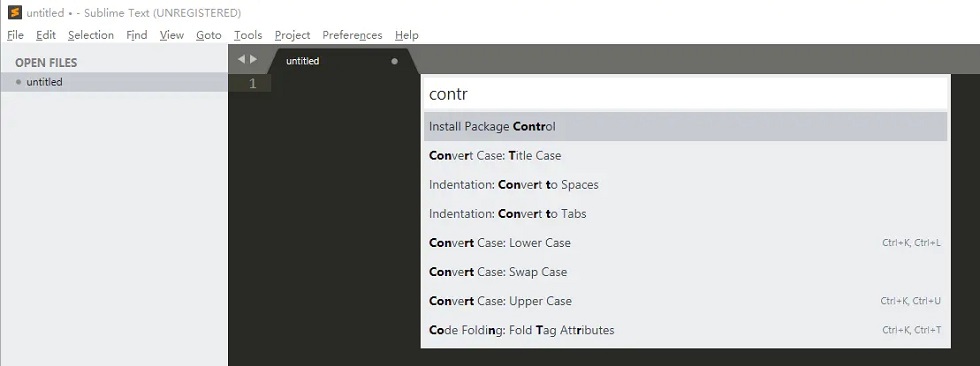
Task: Open the Preferences menu
Action: (x=352, y=35)
